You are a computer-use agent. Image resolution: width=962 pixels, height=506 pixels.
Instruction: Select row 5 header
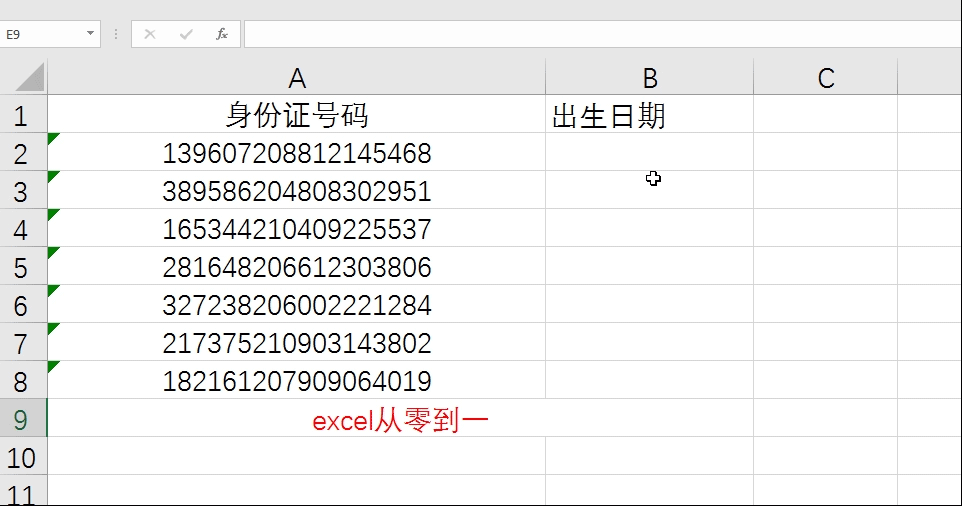[22, 267]
